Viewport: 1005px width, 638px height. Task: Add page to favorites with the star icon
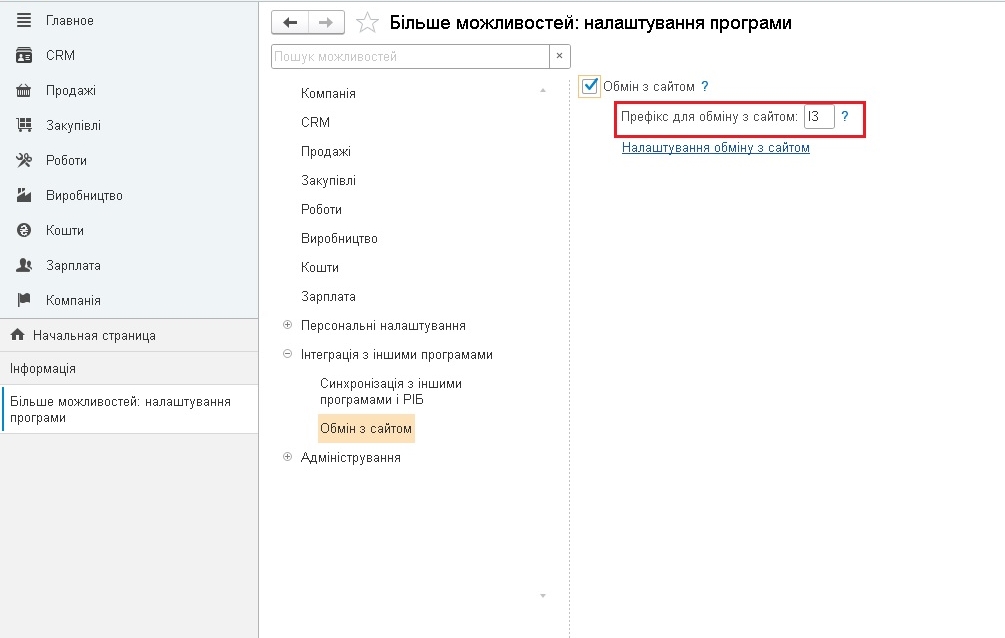pyautogui.click(x=367, y=22)
